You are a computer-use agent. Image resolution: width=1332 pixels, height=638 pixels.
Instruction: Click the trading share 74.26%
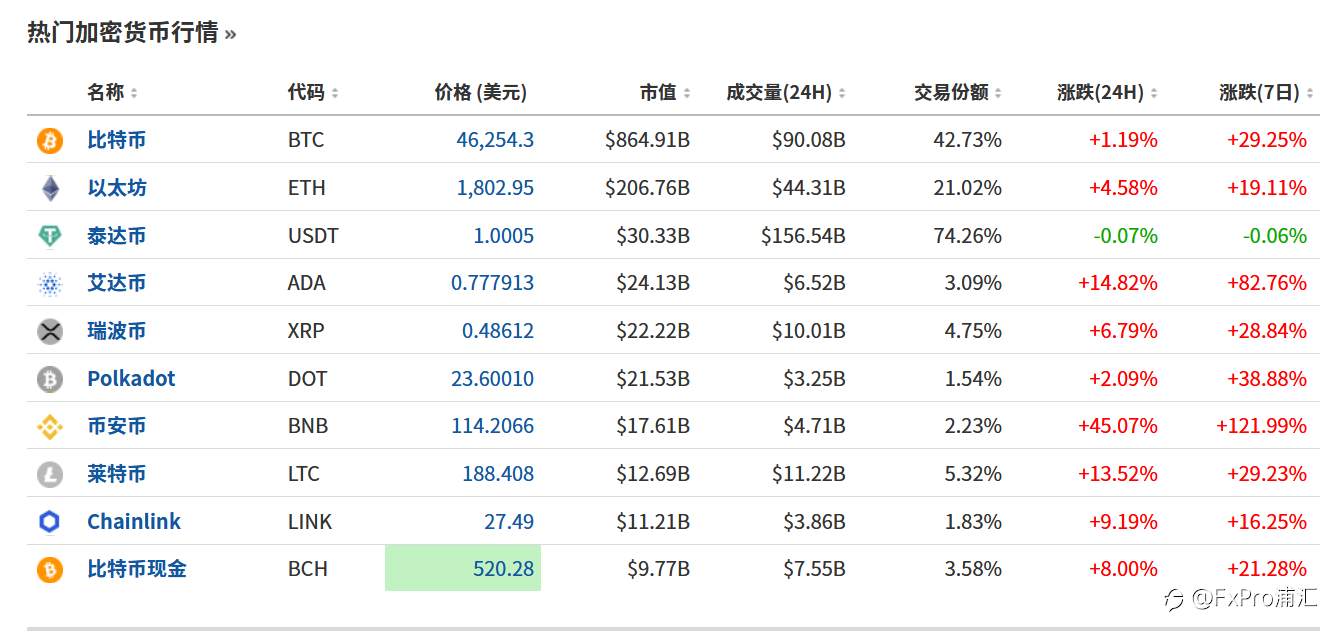pos(967,236)
